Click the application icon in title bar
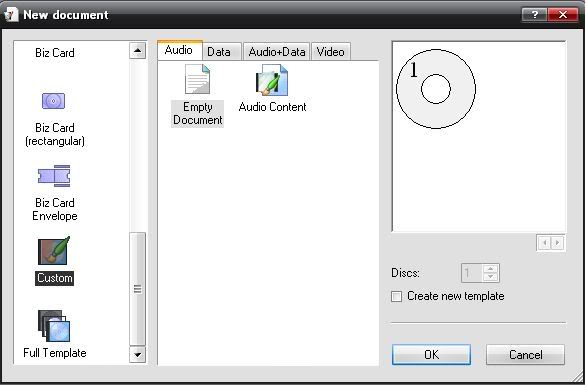Screen dimensions: 586x385 (x=11, y=15)
